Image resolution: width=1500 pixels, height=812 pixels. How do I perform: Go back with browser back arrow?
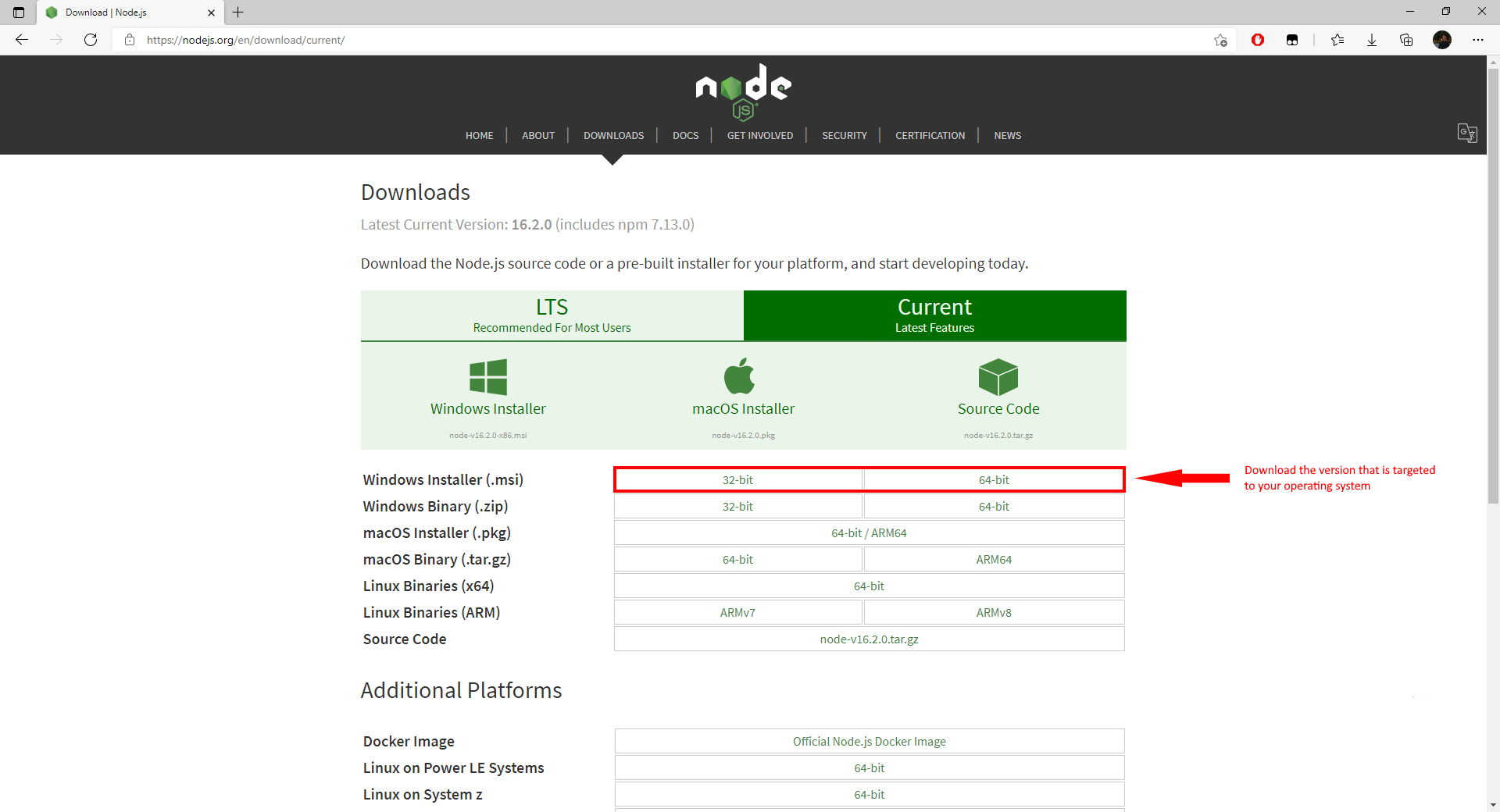coord(22,40)
